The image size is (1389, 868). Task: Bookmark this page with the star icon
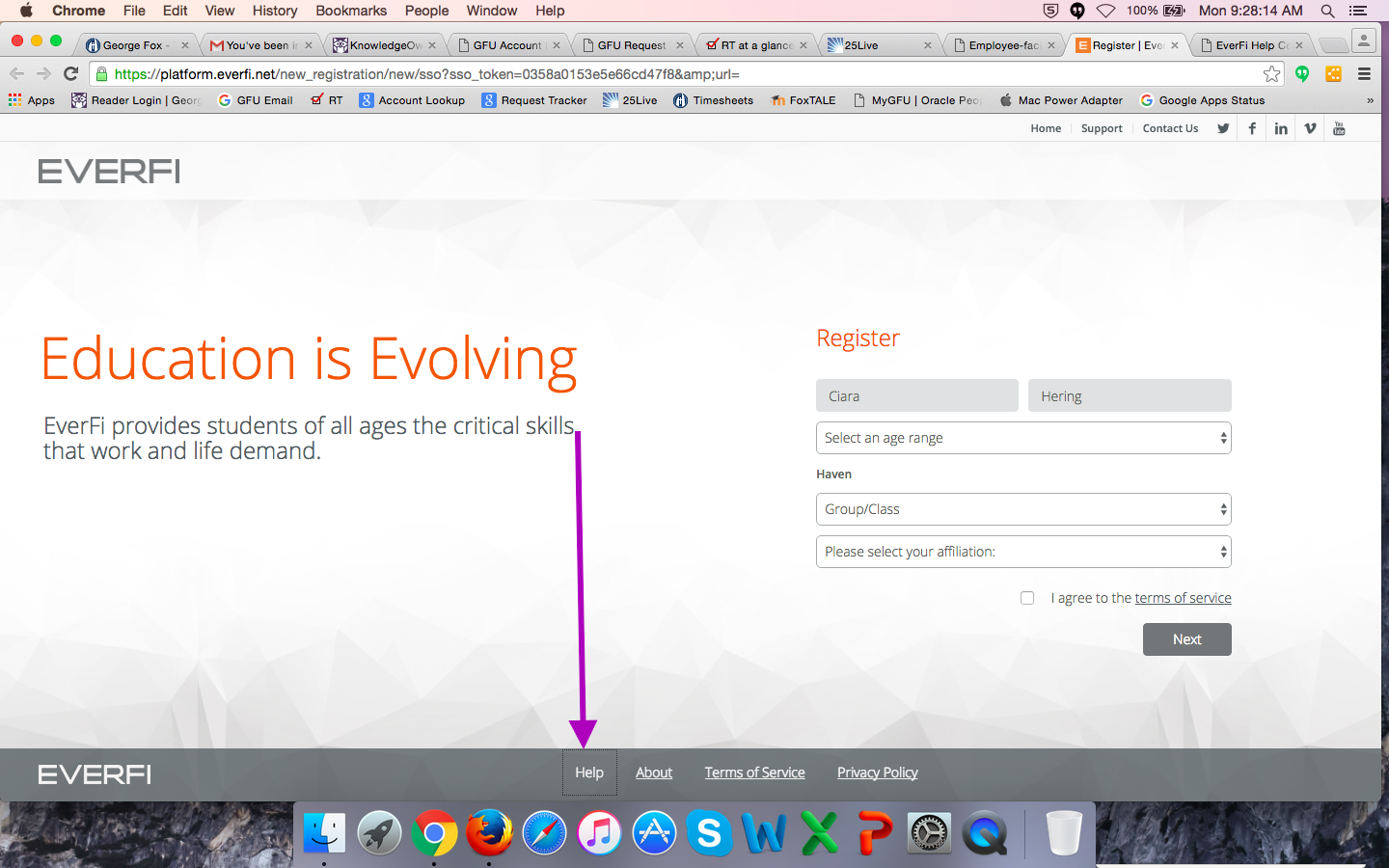pos(1272,74)
